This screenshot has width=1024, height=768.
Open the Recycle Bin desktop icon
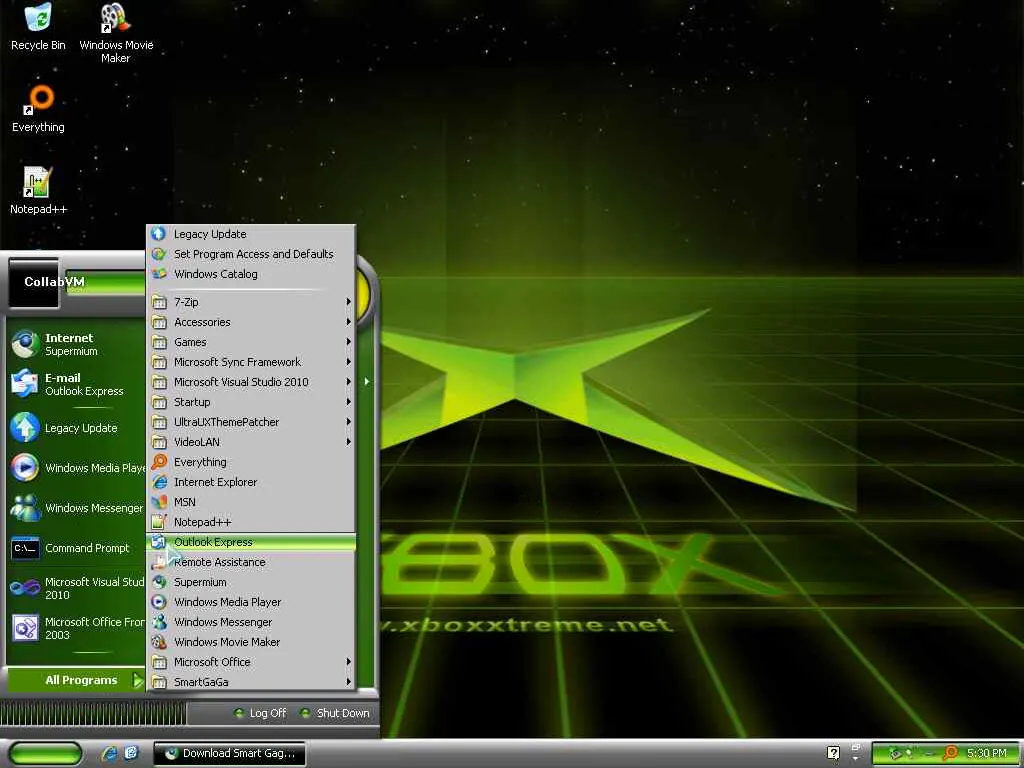tap(38, 27)
